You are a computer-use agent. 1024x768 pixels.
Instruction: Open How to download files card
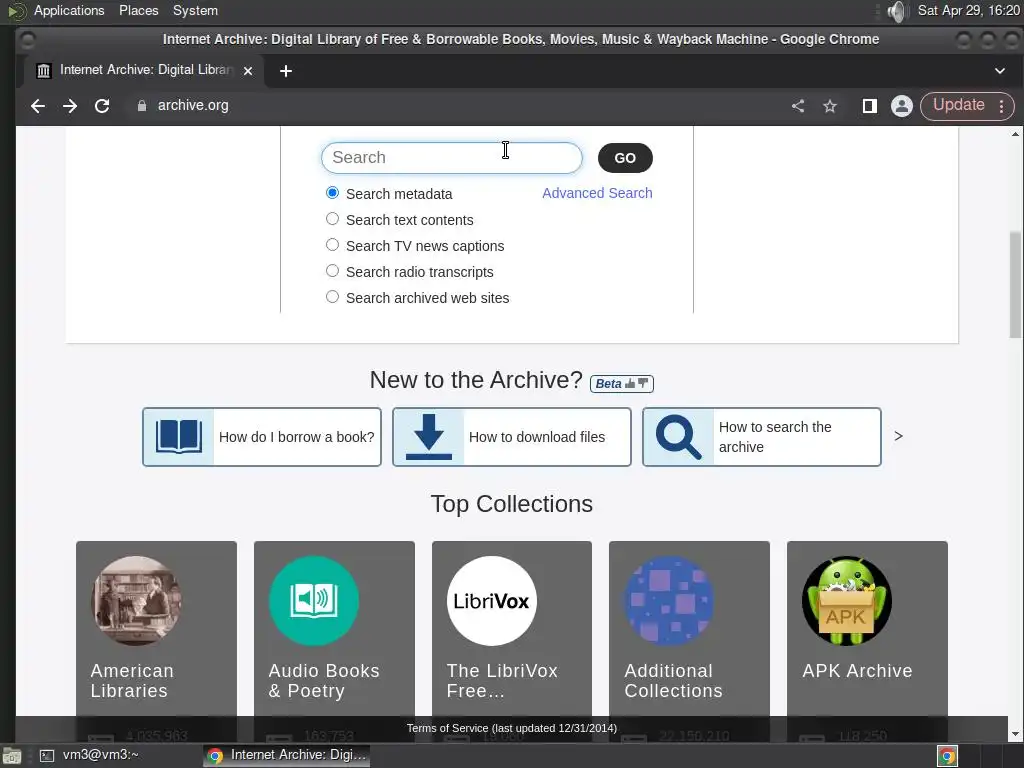512,437
